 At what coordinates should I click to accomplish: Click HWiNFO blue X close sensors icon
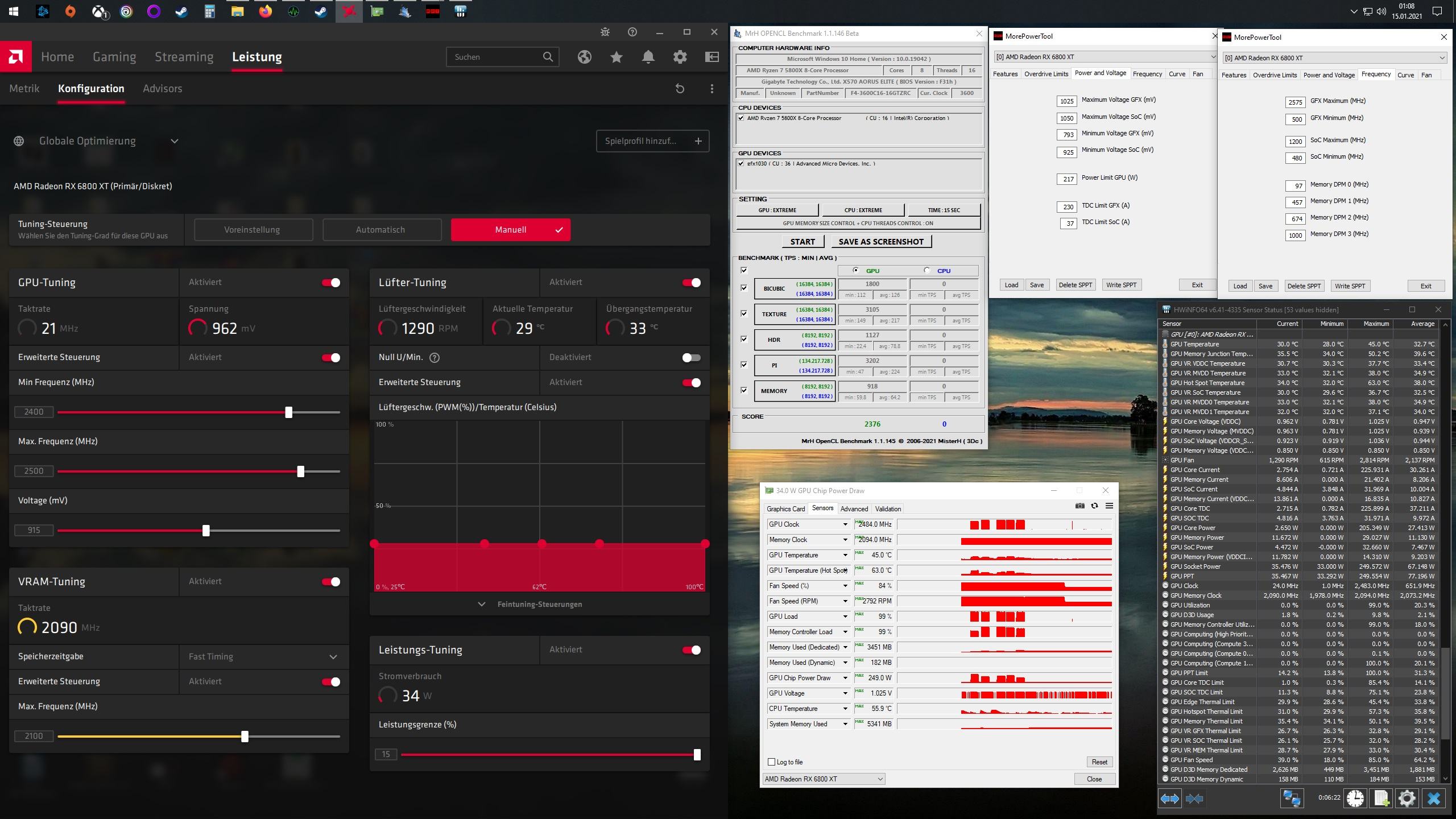(x=1434, y=799)
